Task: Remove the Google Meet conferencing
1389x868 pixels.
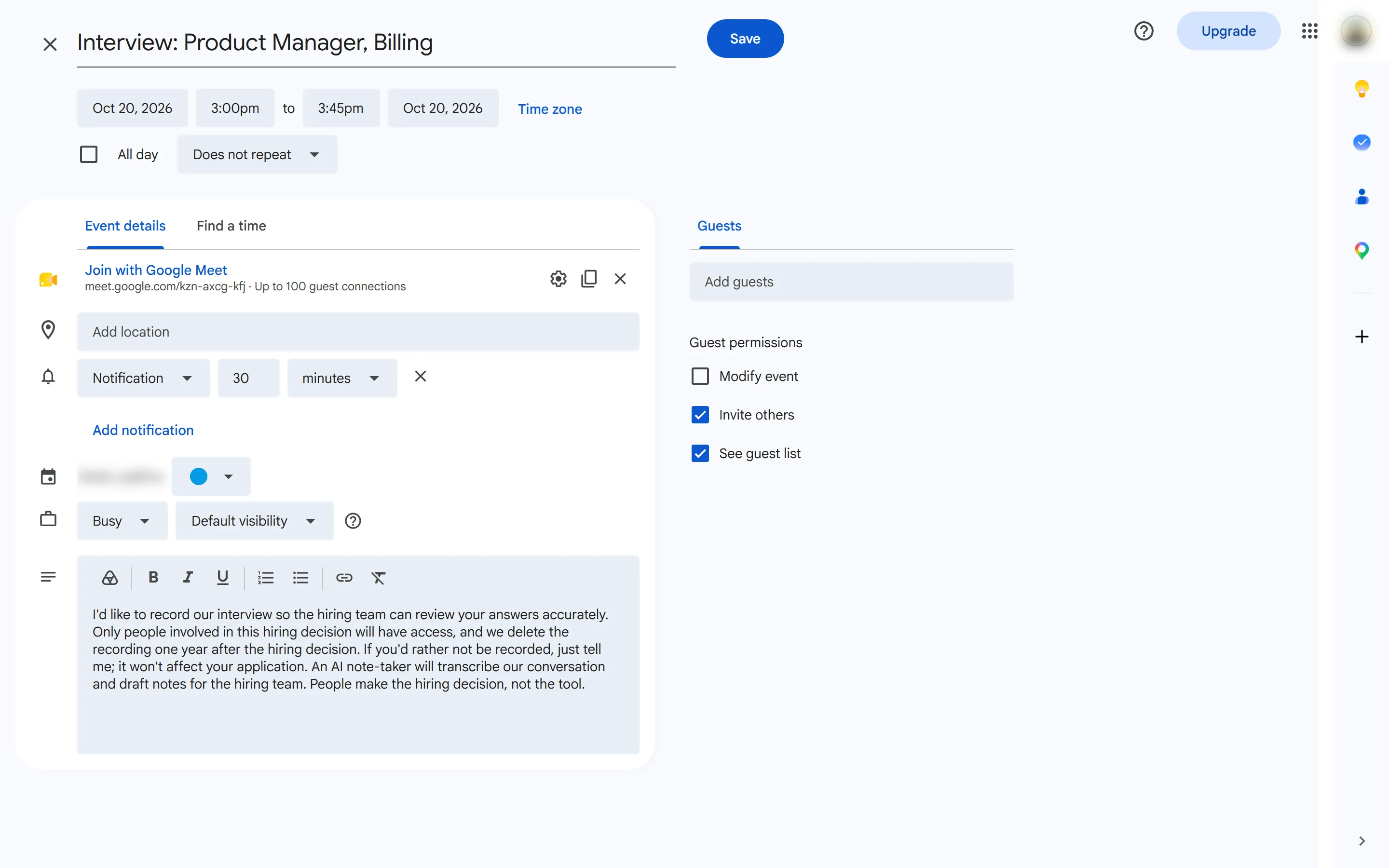Action: [x=620, y=279]
